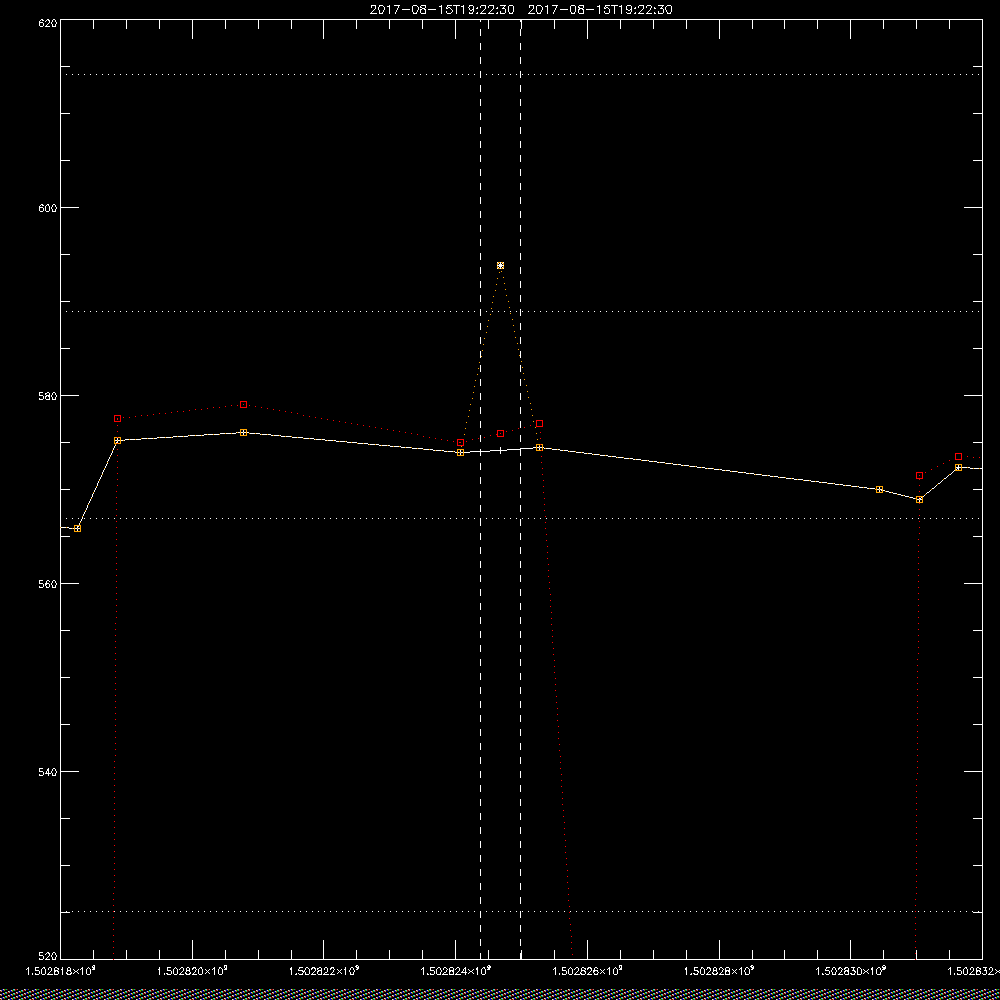Click the orange marker near 575 below the first red square

click(117, 441)
